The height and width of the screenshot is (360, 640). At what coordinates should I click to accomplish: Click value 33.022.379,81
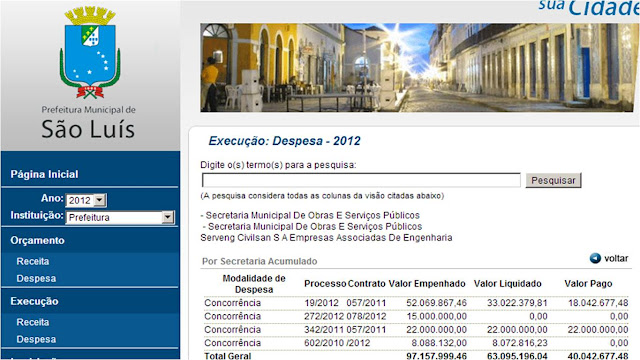coord(517,303)
